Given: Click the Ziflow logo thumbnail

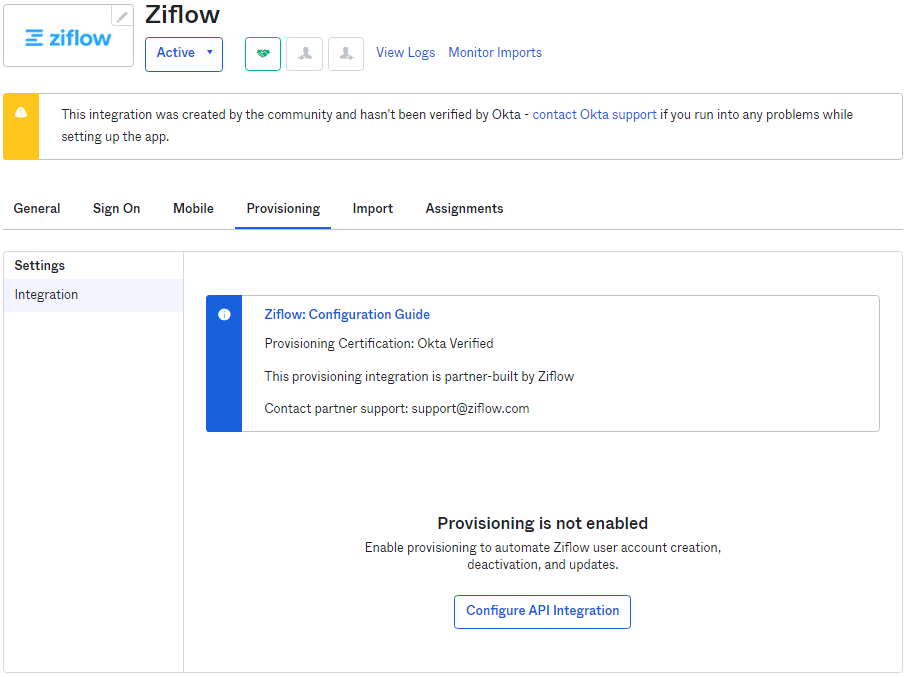Looking at the screenshot, I should click(68, 38).
